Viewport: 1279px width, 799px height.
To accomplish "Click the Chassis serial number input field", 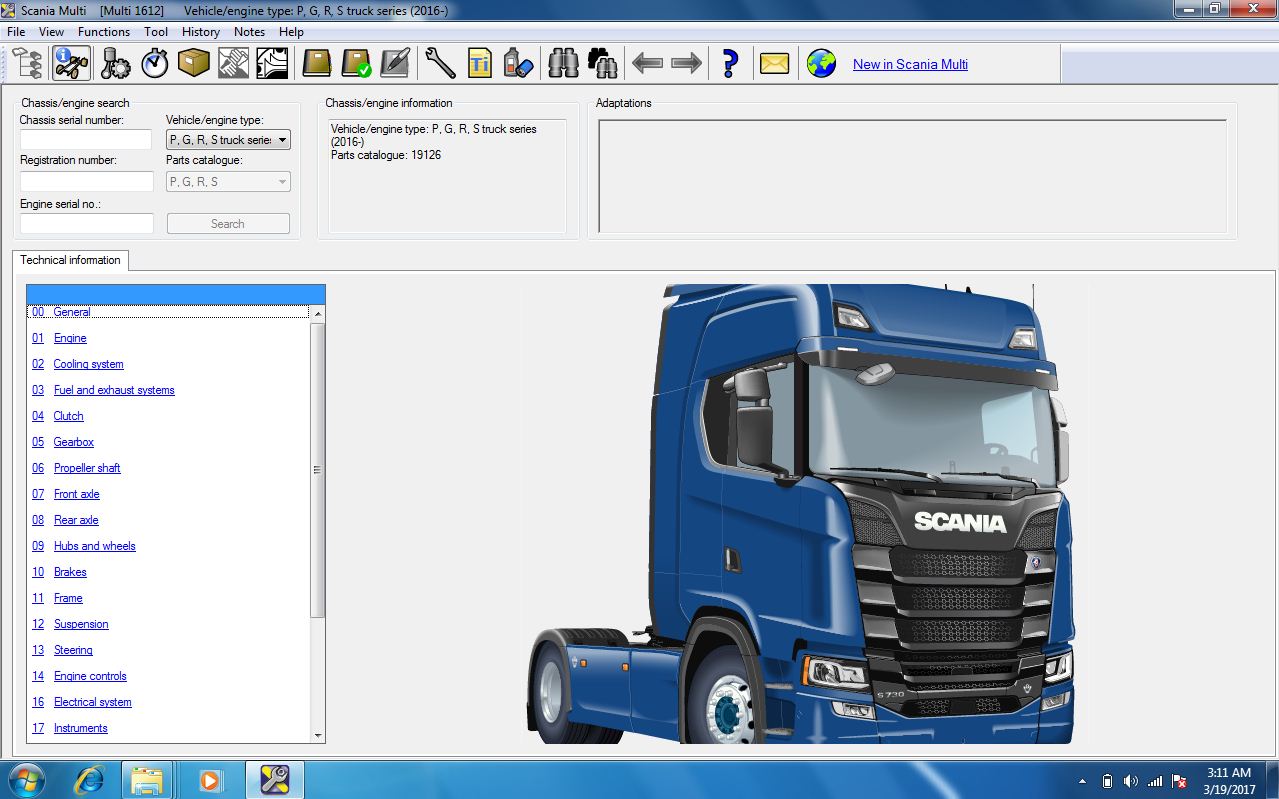I will click(x=86, y=140).
